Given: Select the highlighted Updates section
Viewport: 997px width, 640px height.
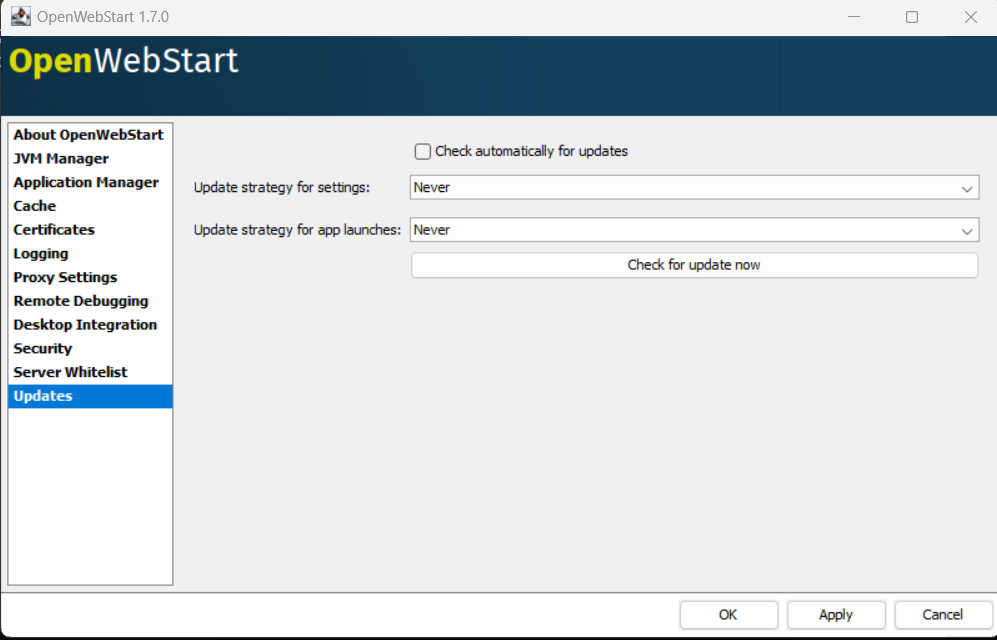Looking at the screenshot, I should [90, 396].
